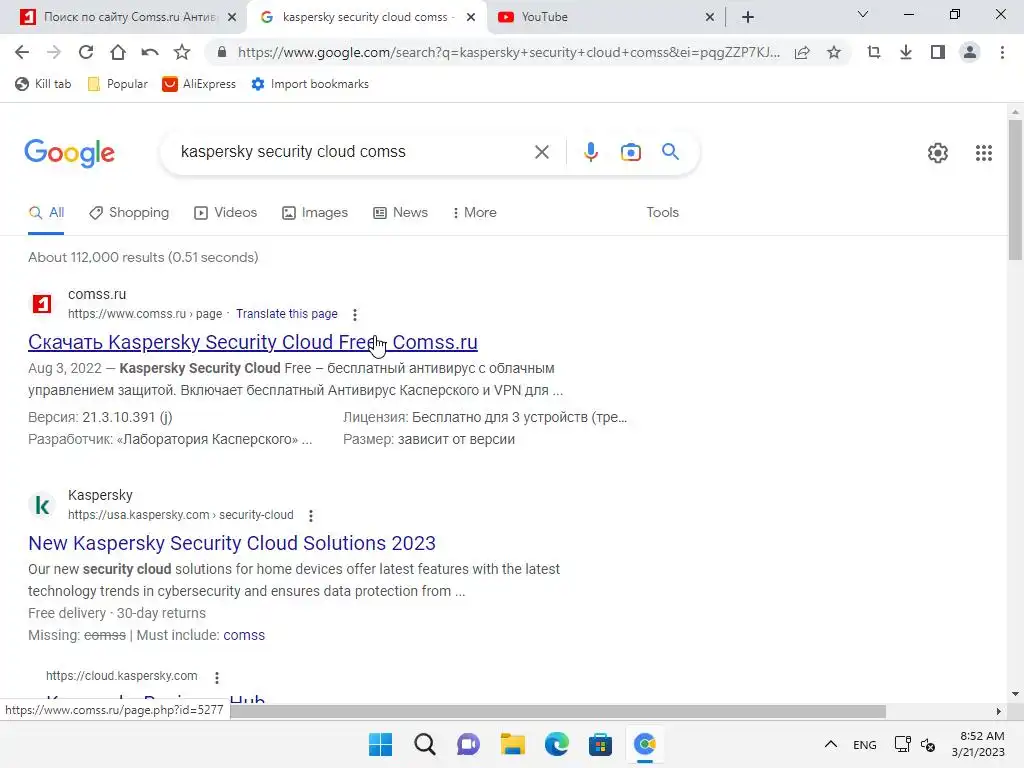Open the Windows Start menu
The height and width of the screenshot is (768, 1024).
click(x=380, y=744)
